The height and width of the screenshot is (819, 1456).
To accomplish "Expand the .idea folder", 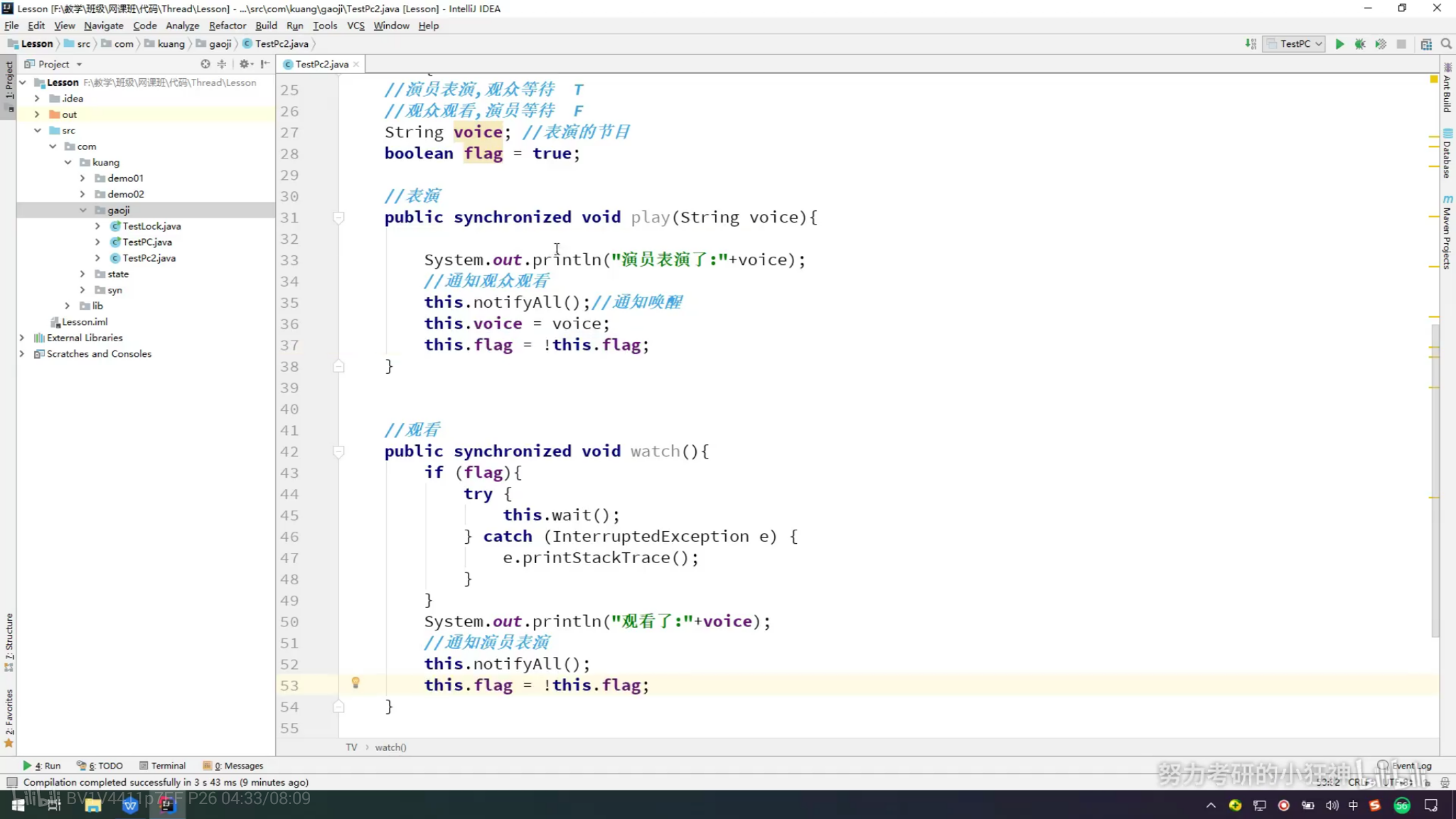I will click(37, 99).
